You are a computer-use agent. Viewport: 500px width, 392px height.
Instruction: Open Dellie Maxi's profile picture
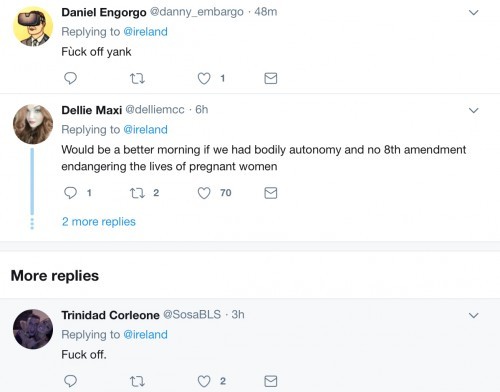click(33, 124)
